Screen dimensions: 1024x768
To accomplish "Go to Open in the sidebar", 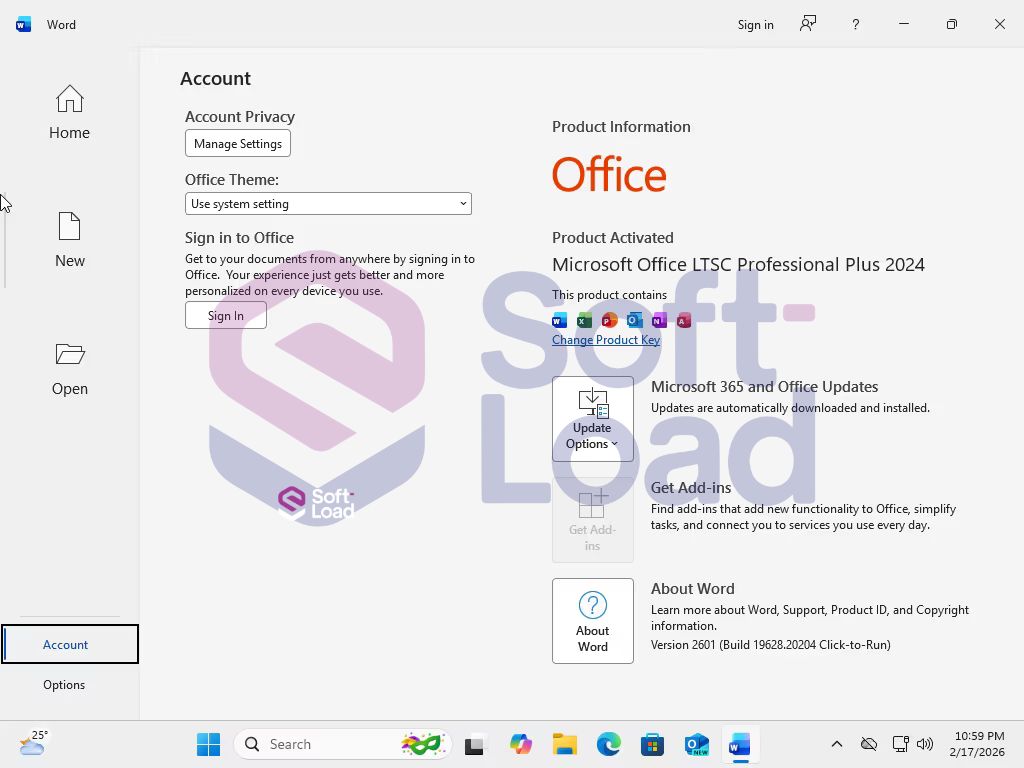I will pos(69,369).
